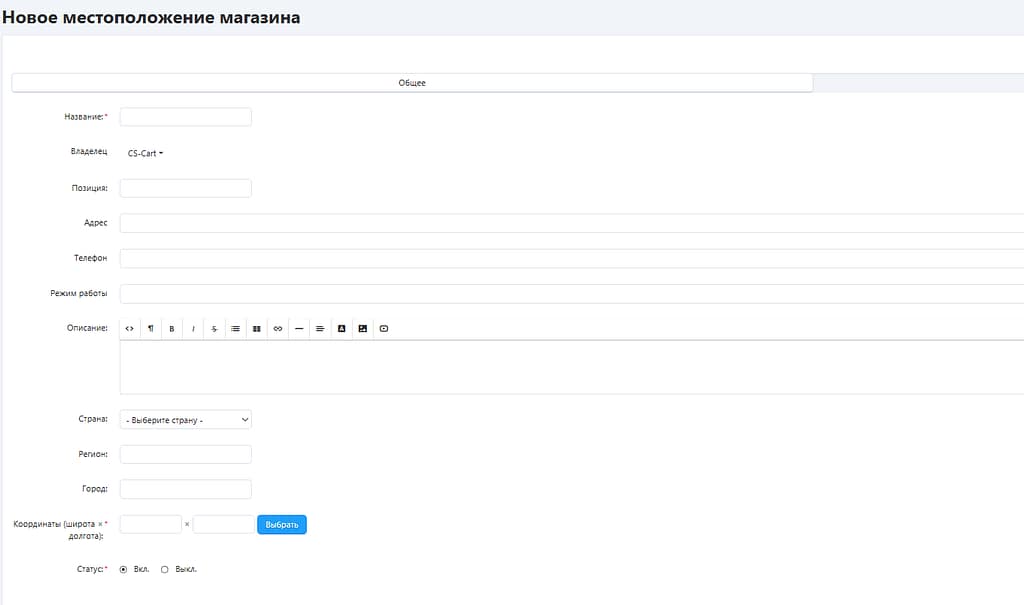This screenshot has width=1024, height=605.
Task: Switch to the 'Общее' tab
Action: [412, 83]
